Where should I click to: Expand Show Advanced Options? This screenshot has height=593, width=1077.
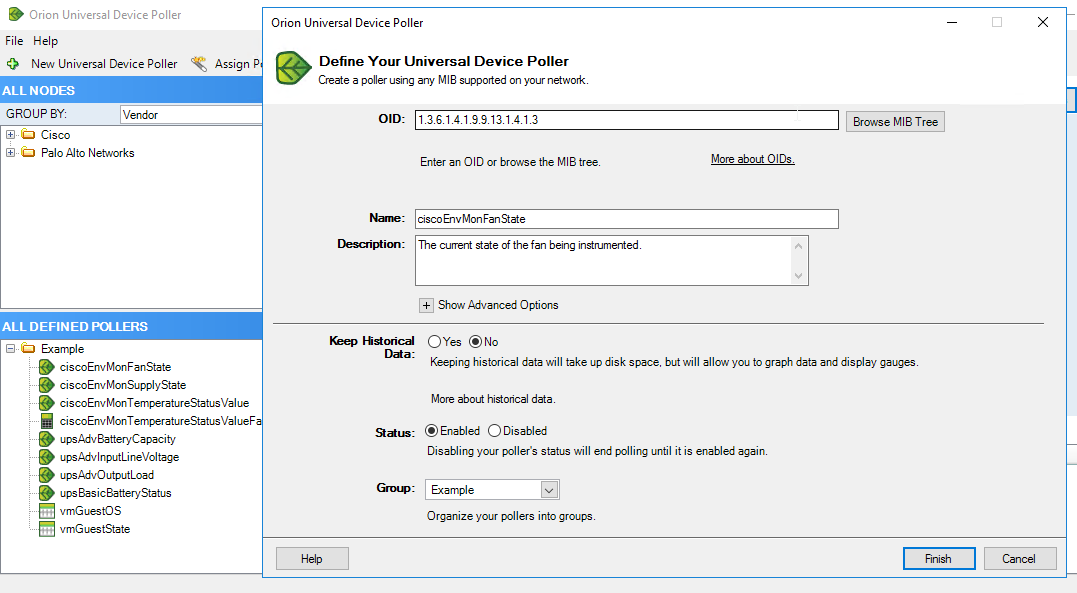(427, 305)
